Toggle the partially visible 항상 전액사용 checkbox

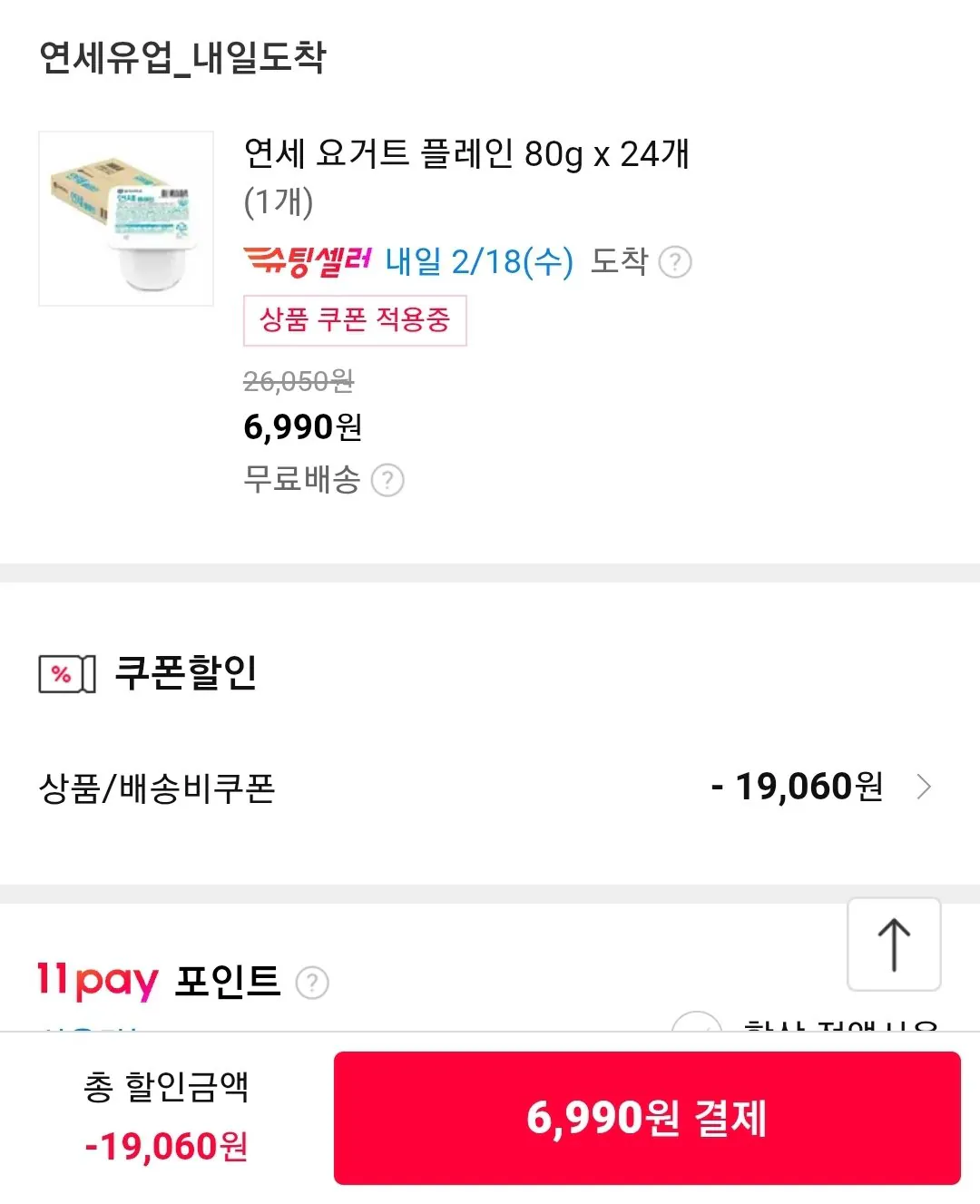pyautogui.click(x=696, y=1023)
